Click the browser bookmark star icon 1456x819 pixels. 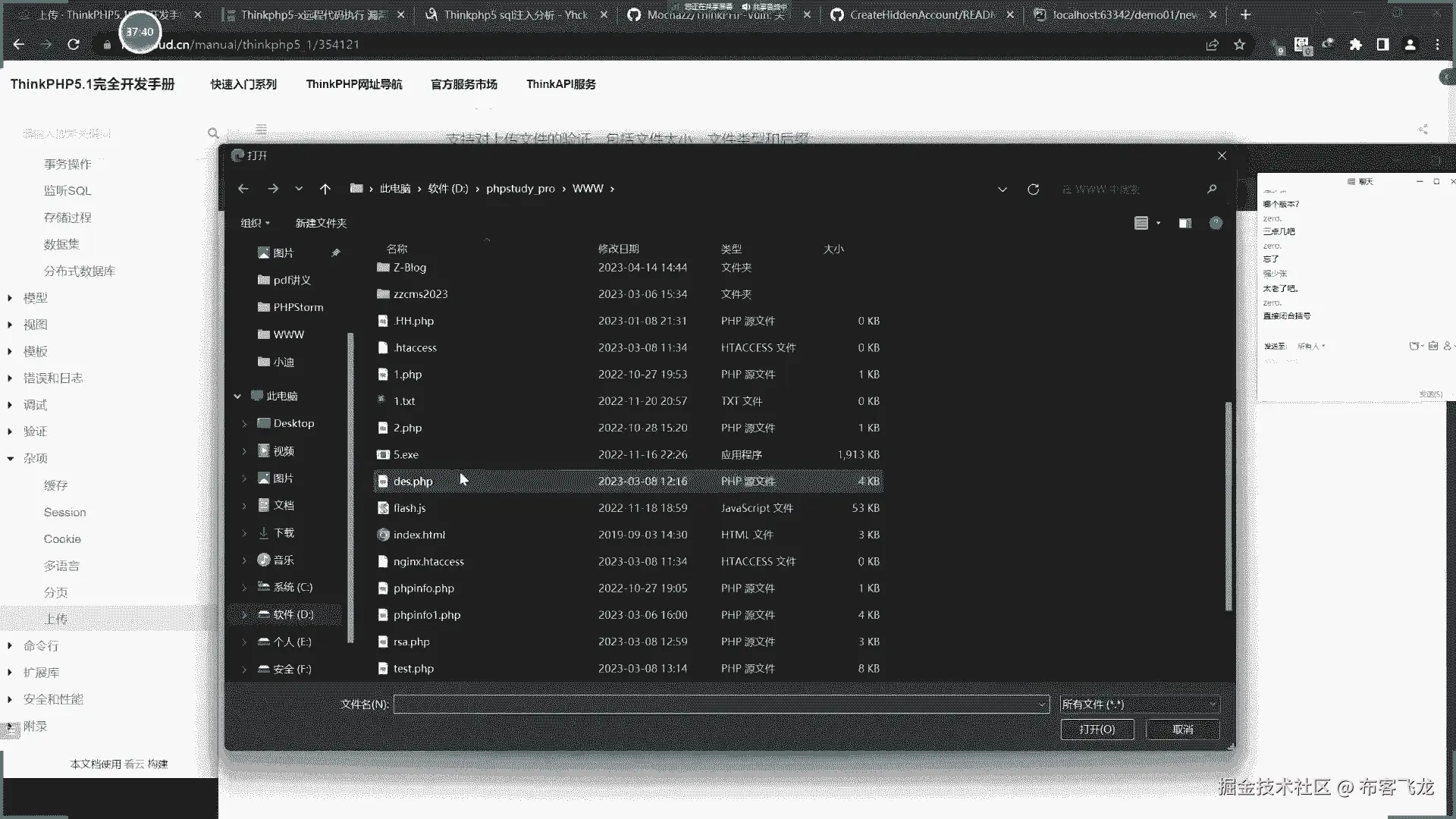pos(1239,45)
